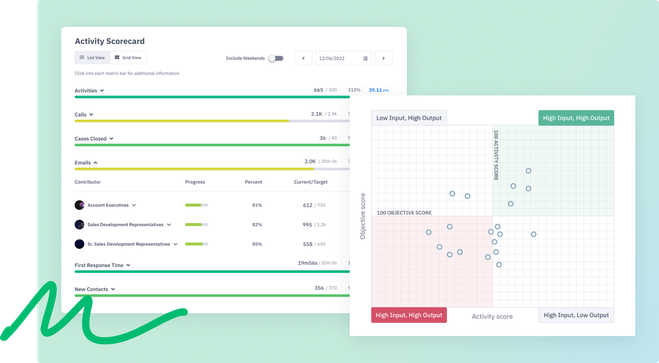Open the calendar icon in date field
This screenshot has width=659, height=363.
(365, 58)
